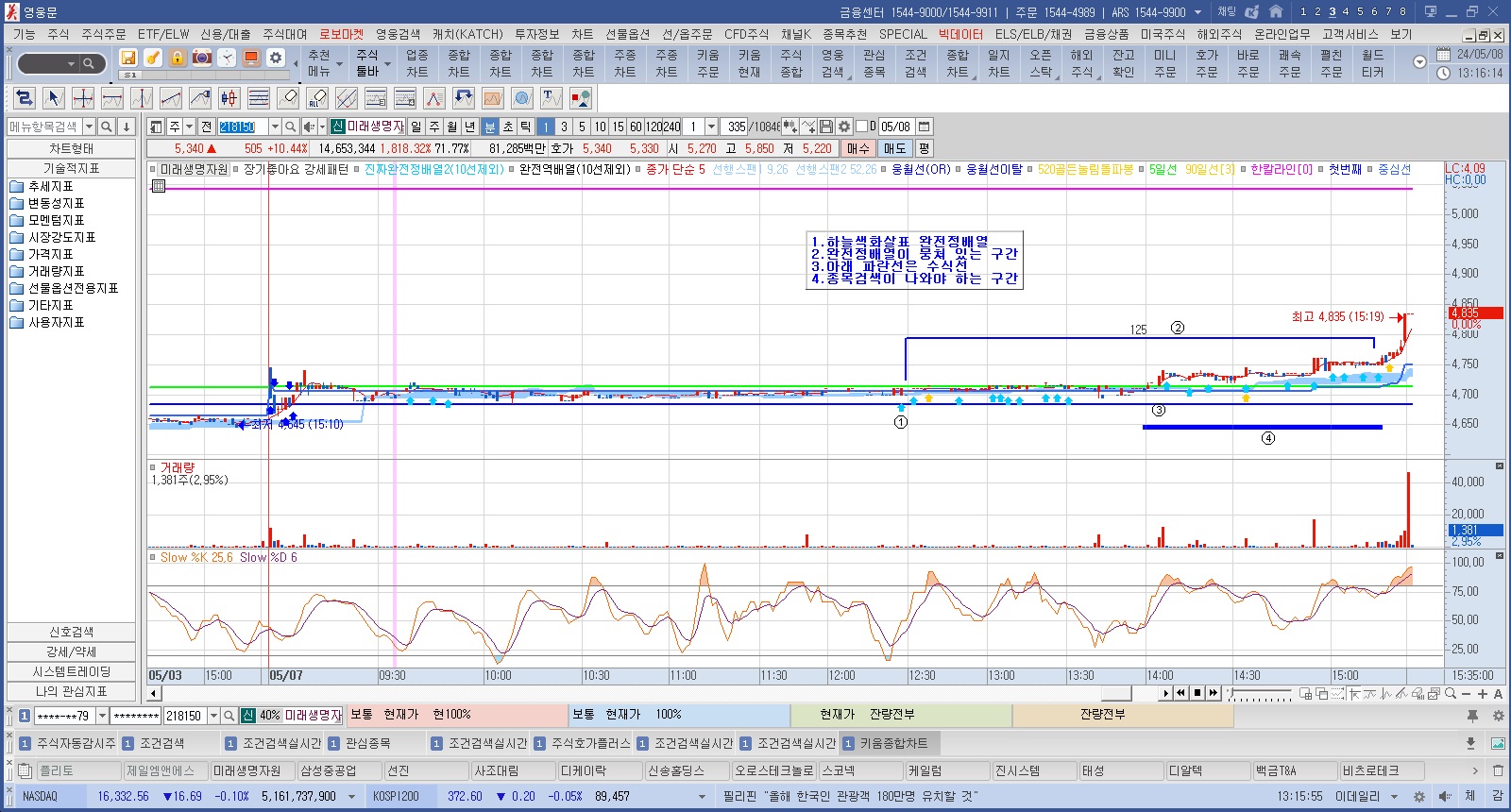Expand the 모멘텀지표 indicator folder

click(x=56, y=220)
